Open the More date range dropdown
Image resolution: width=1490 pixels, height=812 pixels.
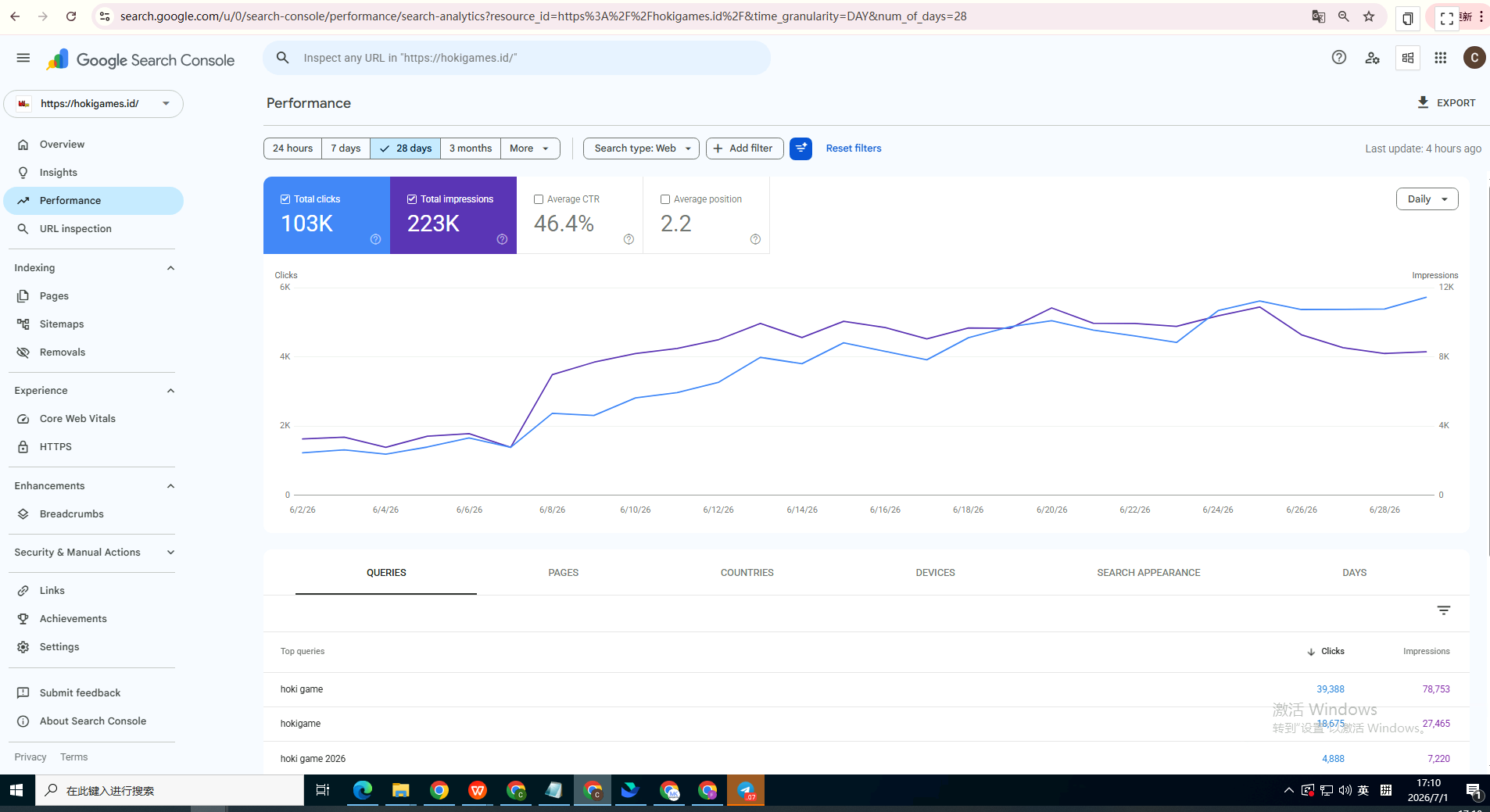(x=530, y=148)
